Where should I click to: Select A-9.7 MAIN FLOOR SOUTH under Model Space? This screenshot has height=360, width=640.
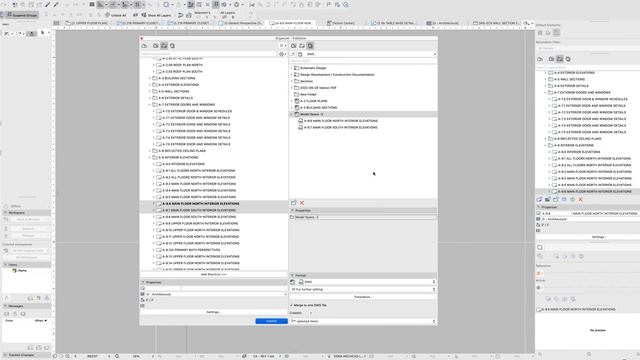(340, 127)
